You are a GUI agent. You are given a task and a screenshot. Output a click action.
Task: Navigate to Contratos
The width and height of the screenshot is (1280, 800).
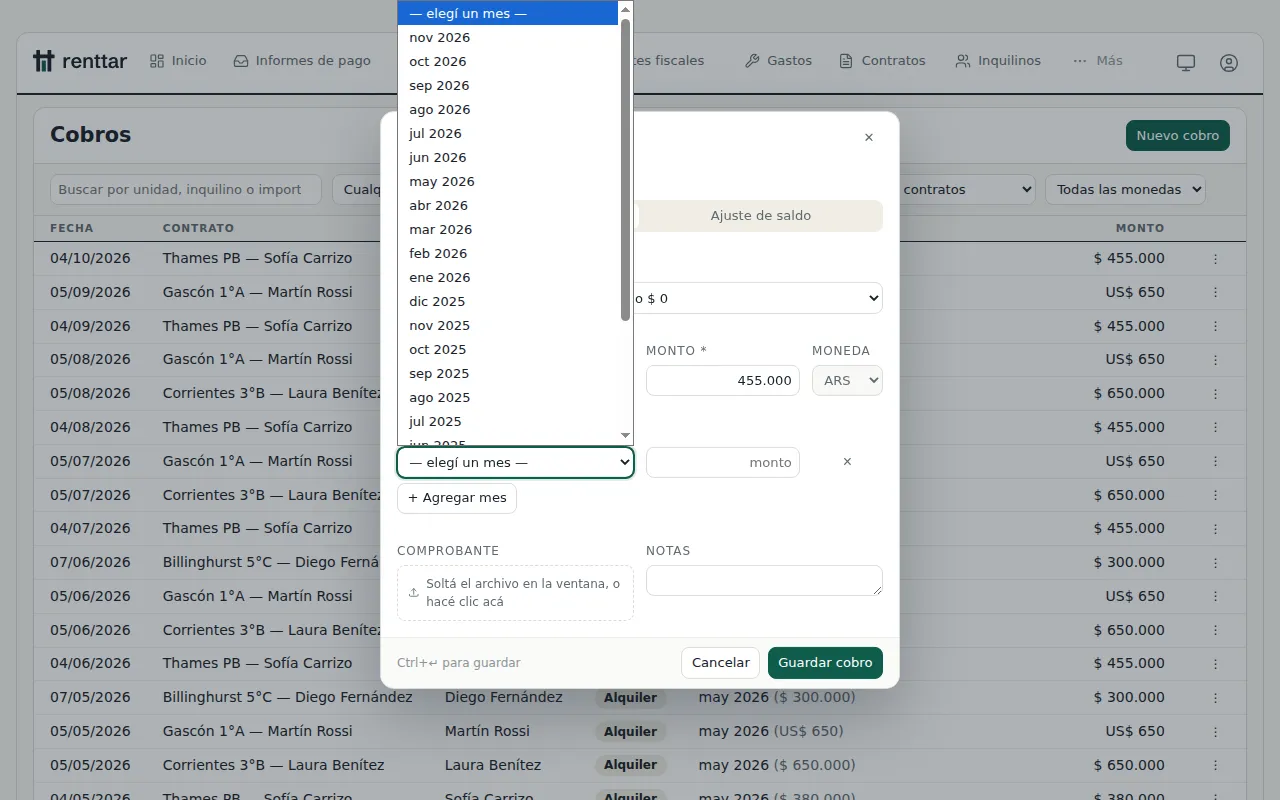pyautogui.click(x=882, y=61)
